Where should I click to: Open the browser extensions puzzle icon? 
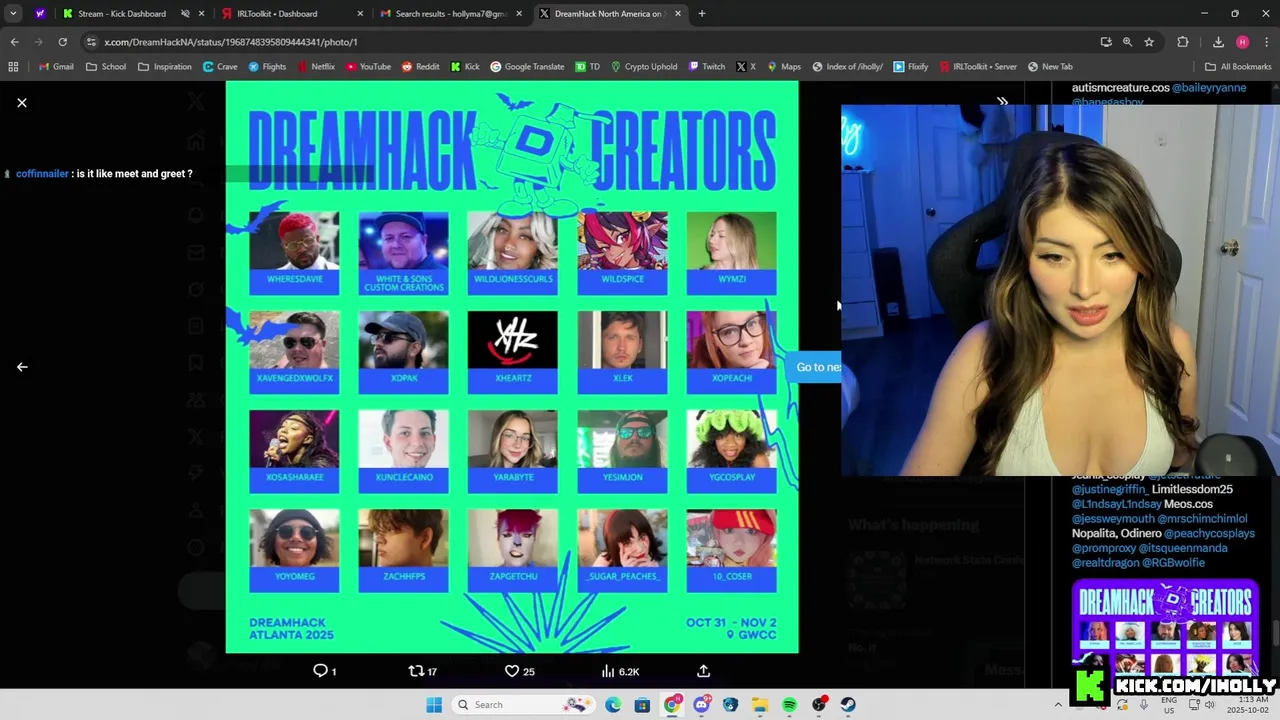(x=1183, y=42)
